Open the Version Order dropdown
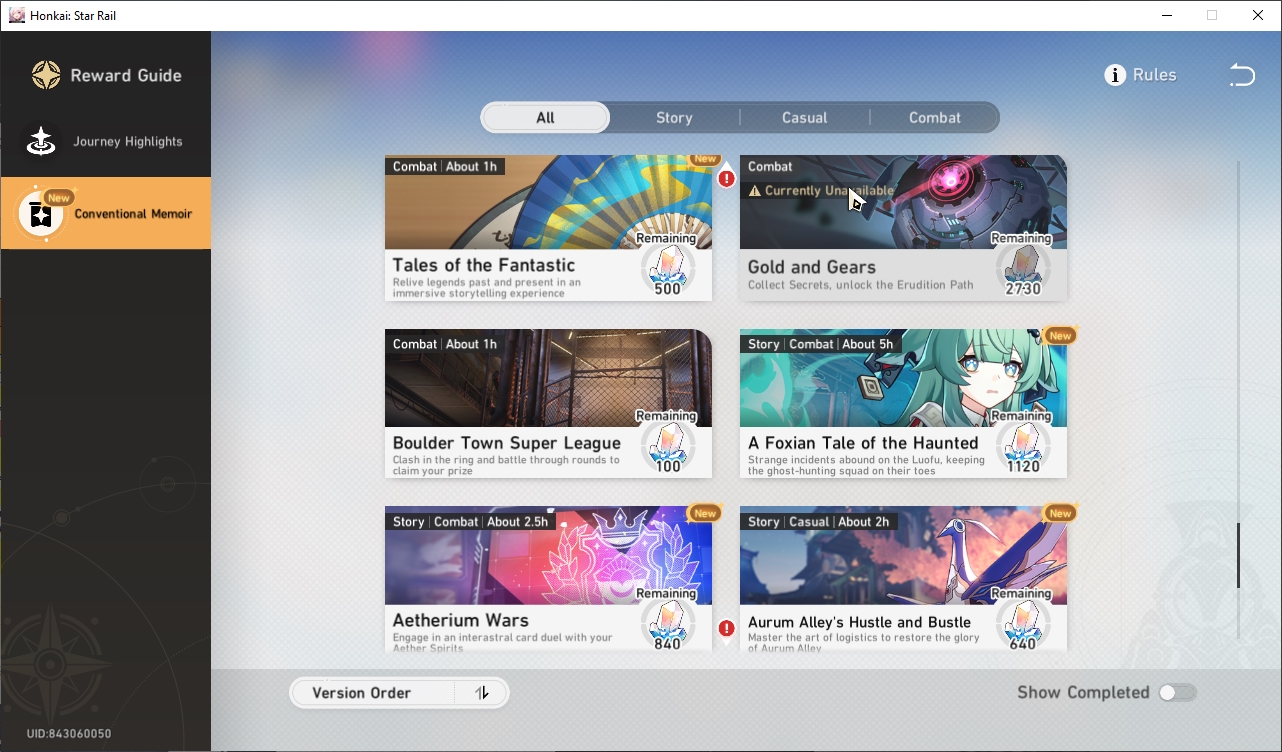1282x752 pixels. click(x=372, y=693)
